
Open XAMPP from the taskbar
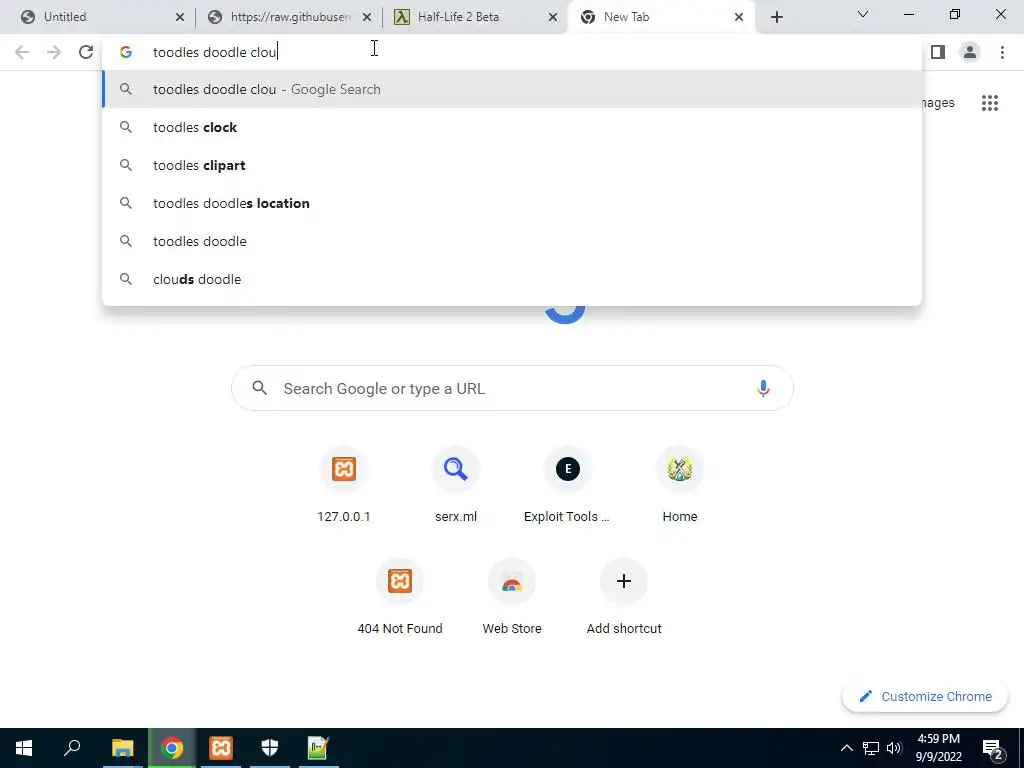[x=221, y=748]
